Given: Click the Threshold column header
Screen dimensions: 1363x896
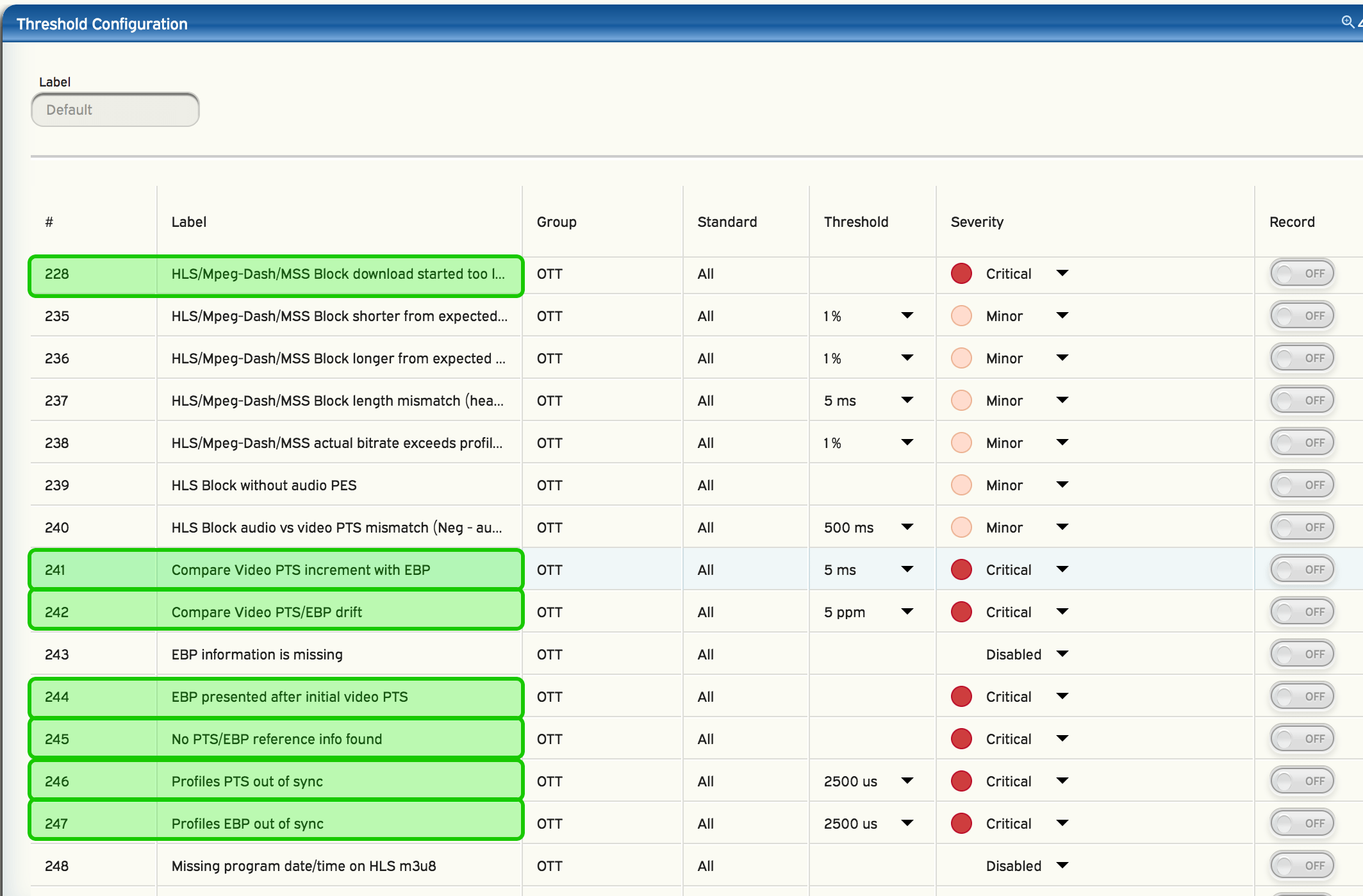Looking at the screenshot, I should click(x=855, y=222).
